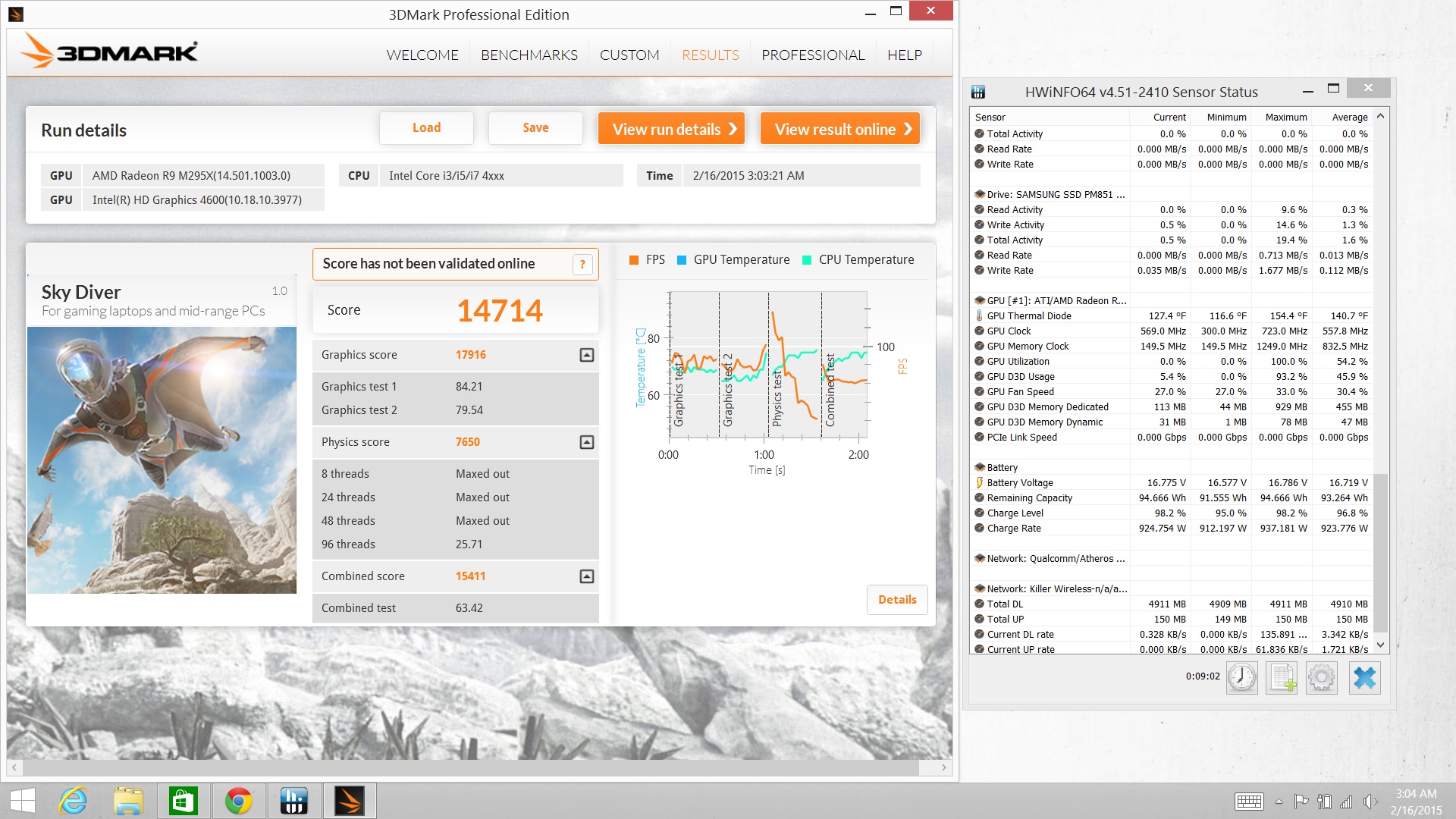Click the Action Center flag tray icon
This screenshot has width=1456, height=819.
coord(1301,801)
